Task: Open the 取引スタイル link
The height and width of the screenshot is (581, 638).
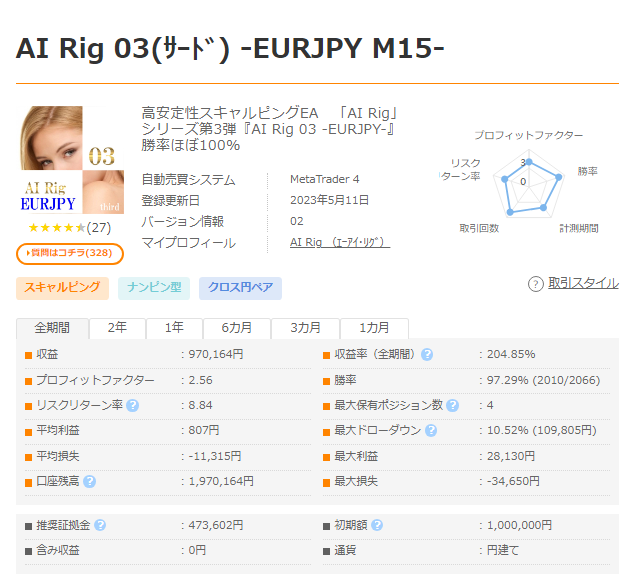Action: click(x=583, y=283)
